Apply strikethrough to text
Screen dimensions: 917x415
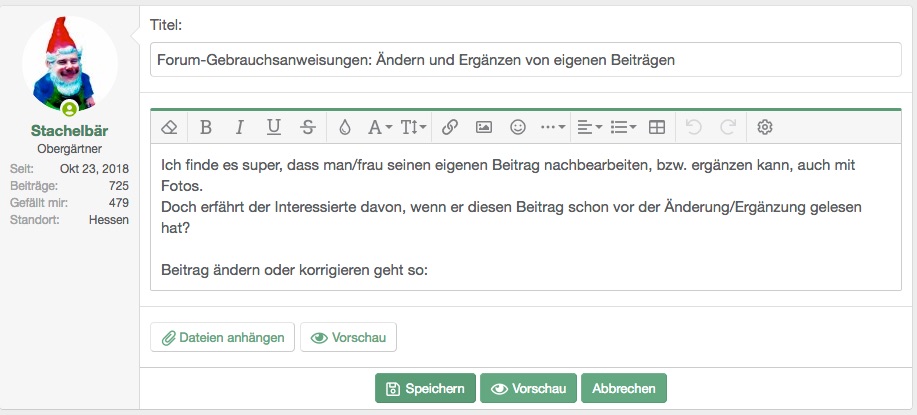click(308, 127)
